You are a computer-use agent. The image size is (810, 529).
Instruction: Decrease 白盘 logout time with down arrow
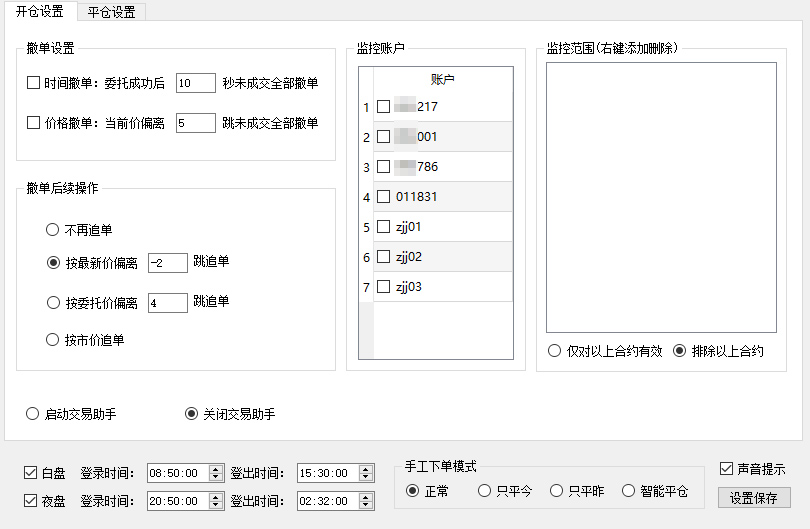[366, 477]
